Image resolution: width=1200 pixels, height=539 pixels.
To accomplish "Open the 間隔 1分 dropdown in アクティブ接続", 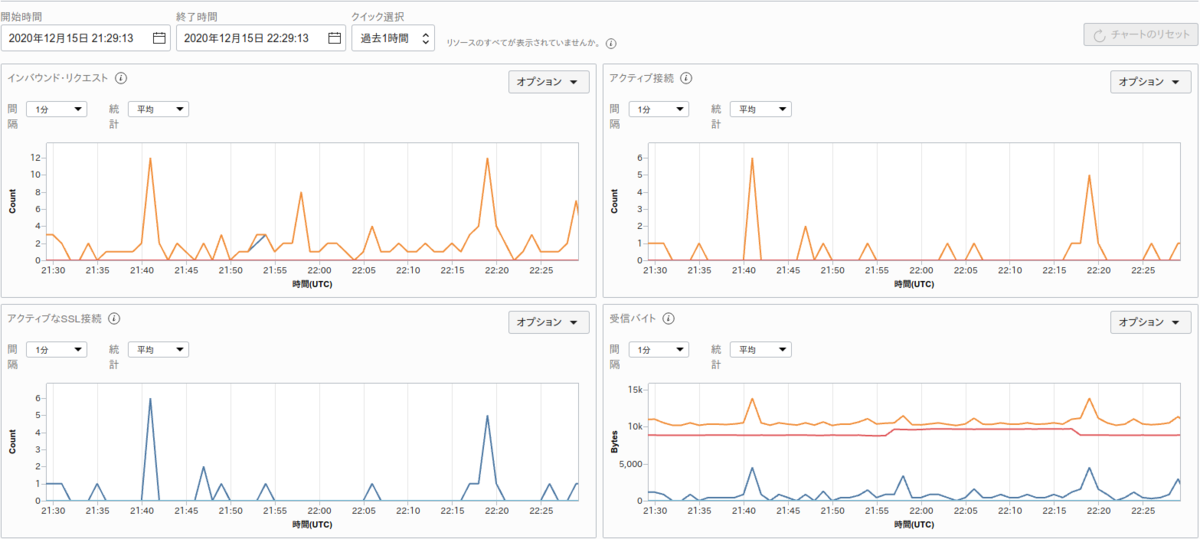I will pos(659,109).
